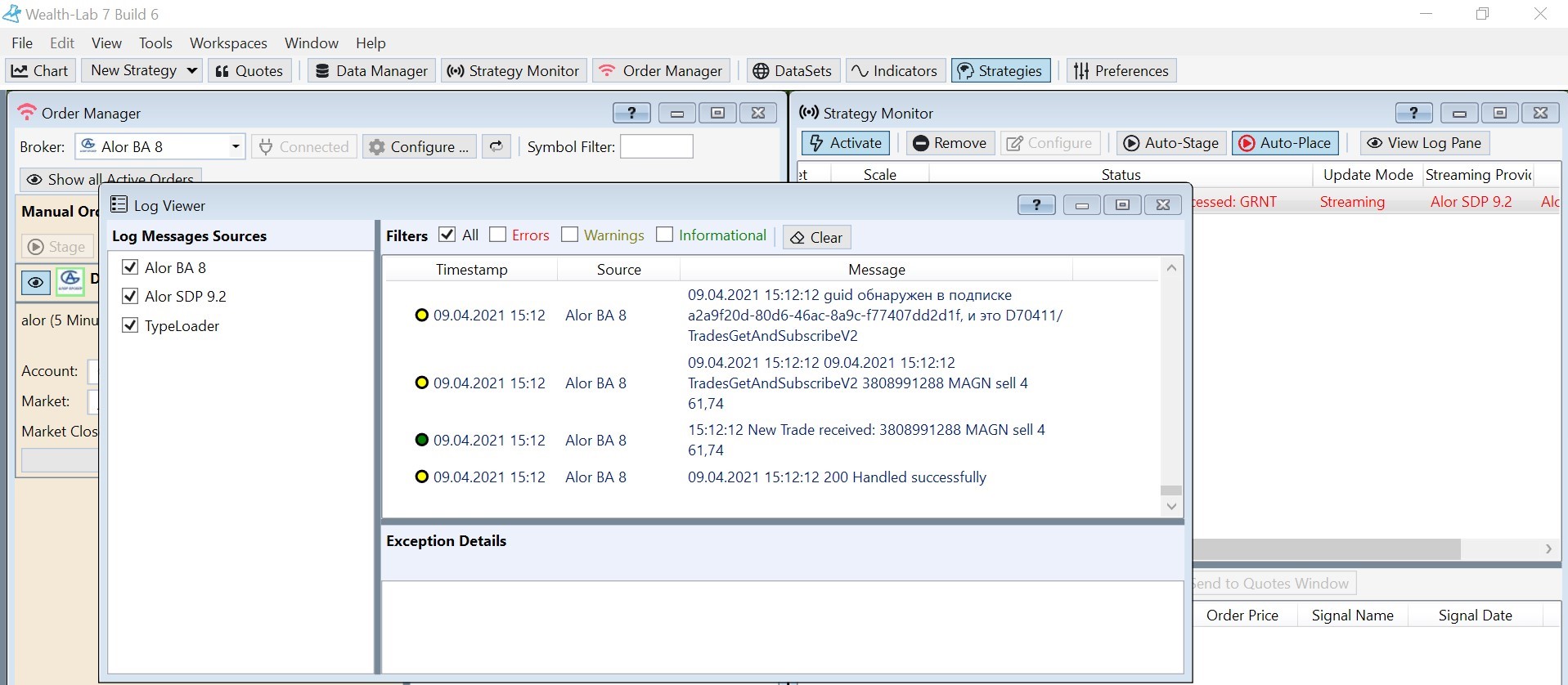Open the Edit menu
The image size is (1568, 685).
(x=62, y=43)
